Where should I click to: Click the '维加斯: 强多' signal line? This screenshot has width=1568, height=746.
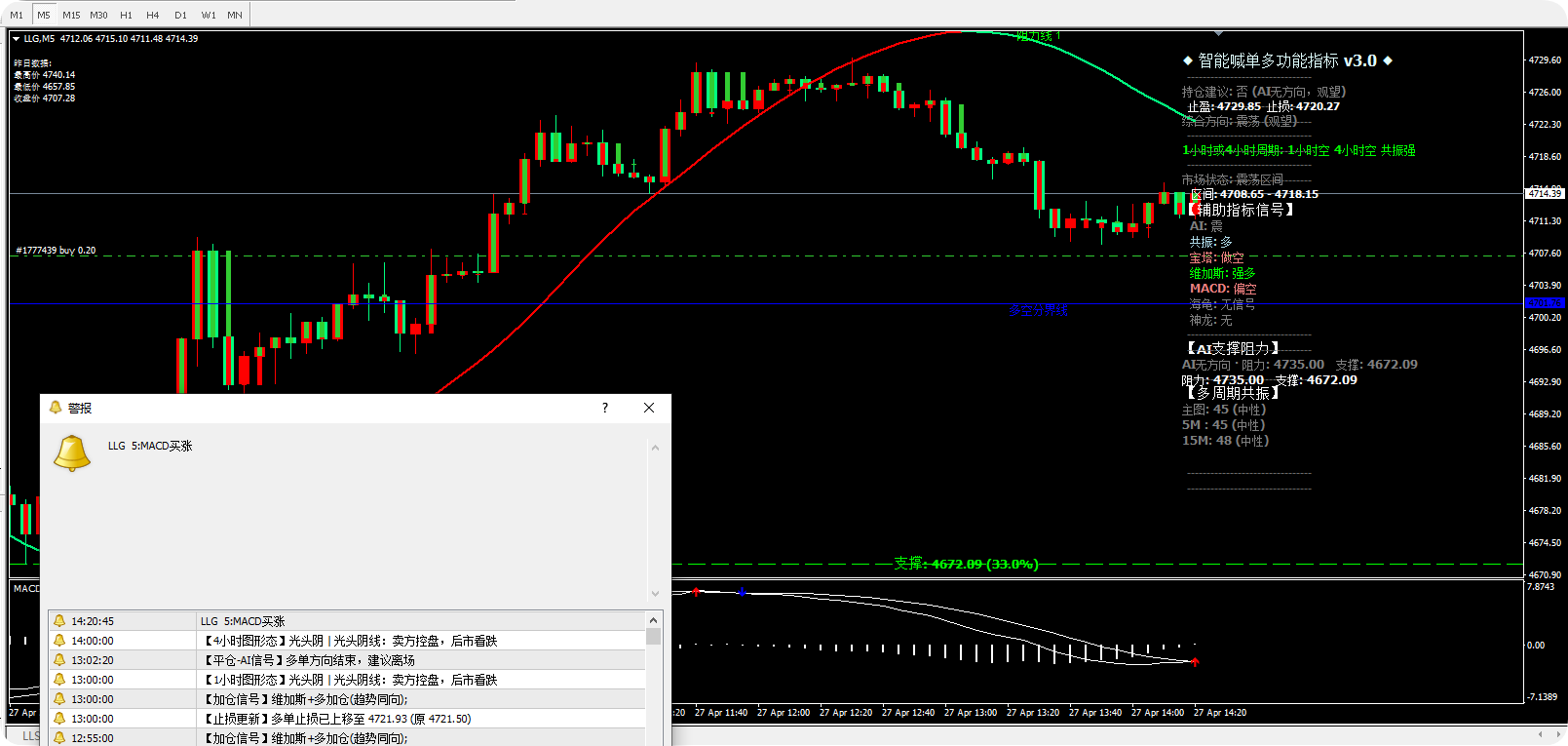click(x=1222, y=273)
